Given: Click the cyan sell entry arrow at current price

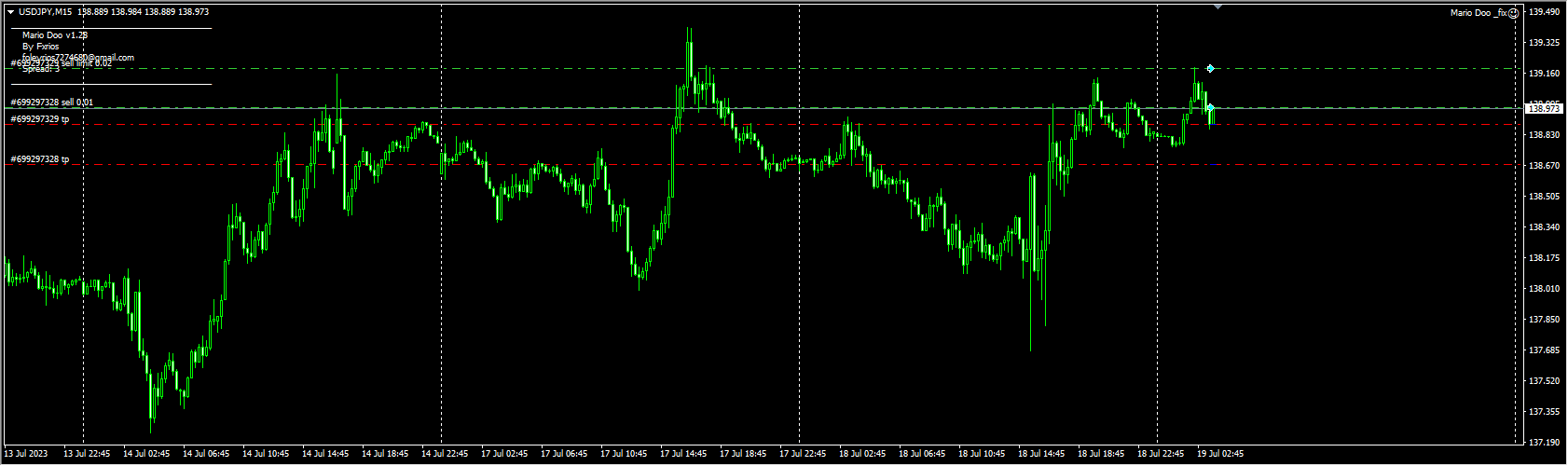Looking at the screenshot, I should [x=1210, y=108].
